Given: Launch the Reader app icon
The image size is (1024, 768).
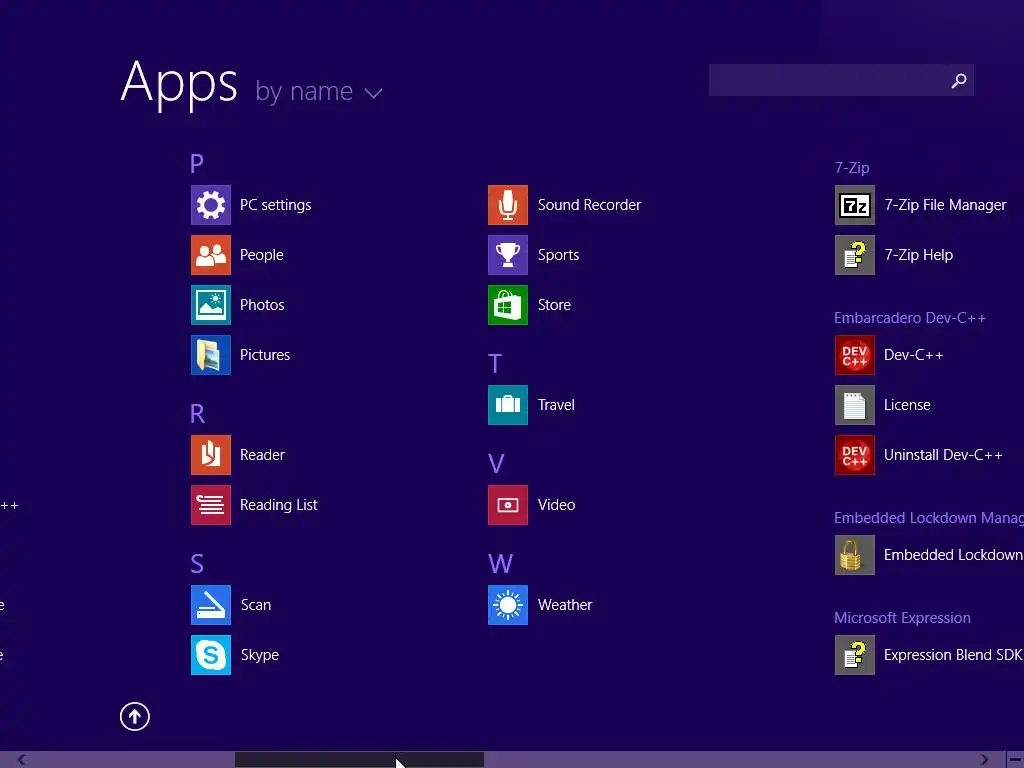Looking at the screenshot, I should point(210,455).
